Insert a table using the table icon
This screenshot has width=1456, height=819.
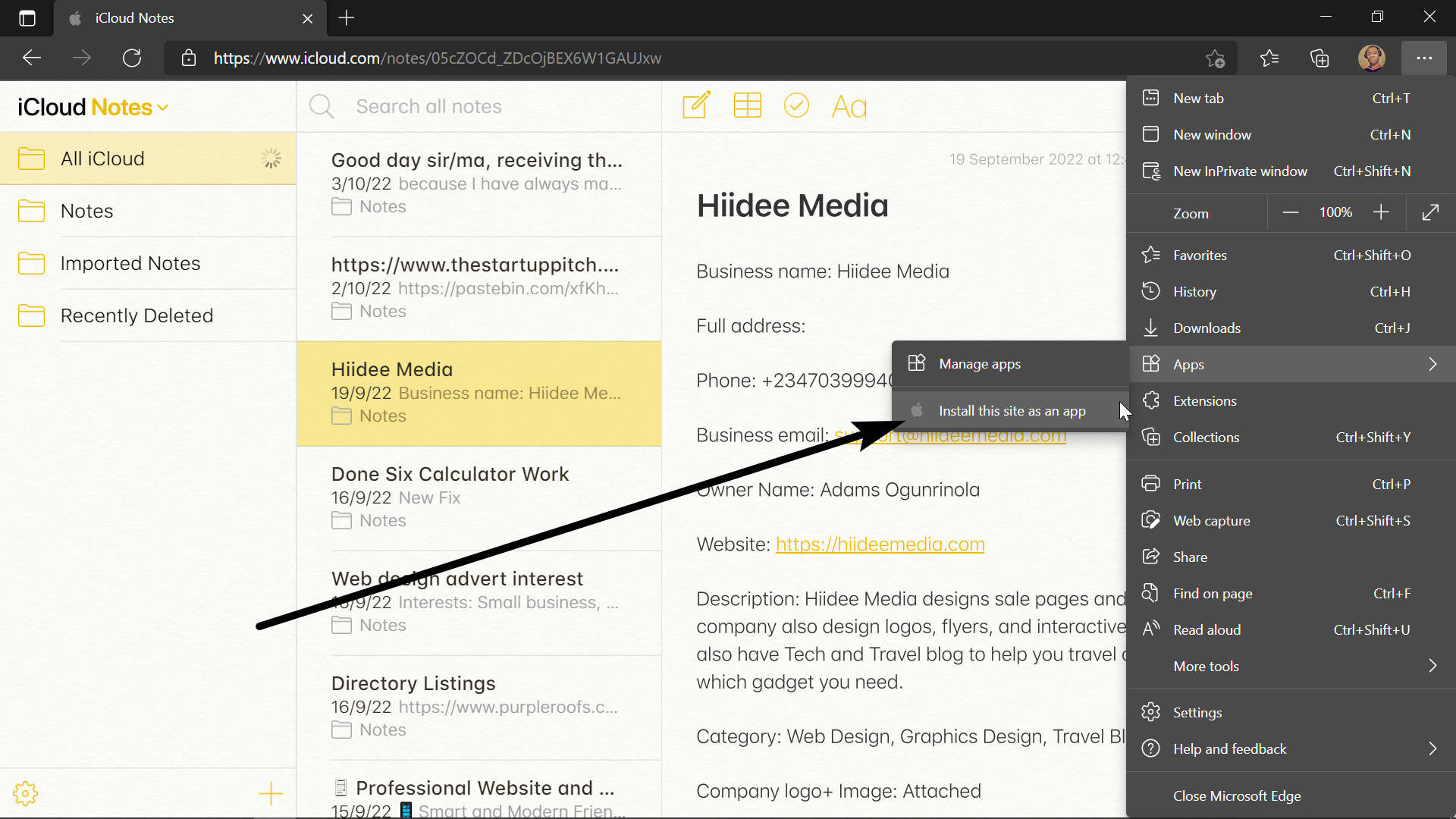747,105
